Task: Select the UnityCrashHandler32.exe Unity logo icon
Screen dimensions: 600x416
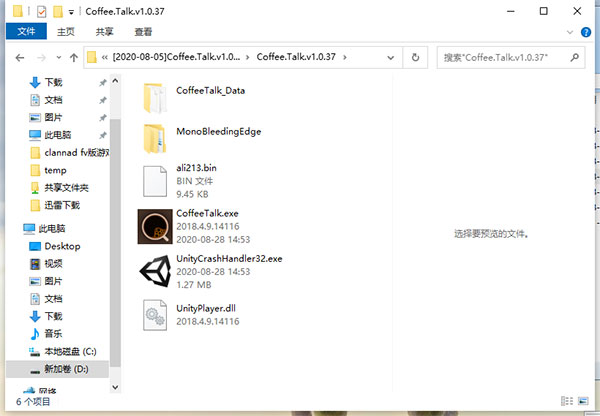Action: (x=155, y=271)
